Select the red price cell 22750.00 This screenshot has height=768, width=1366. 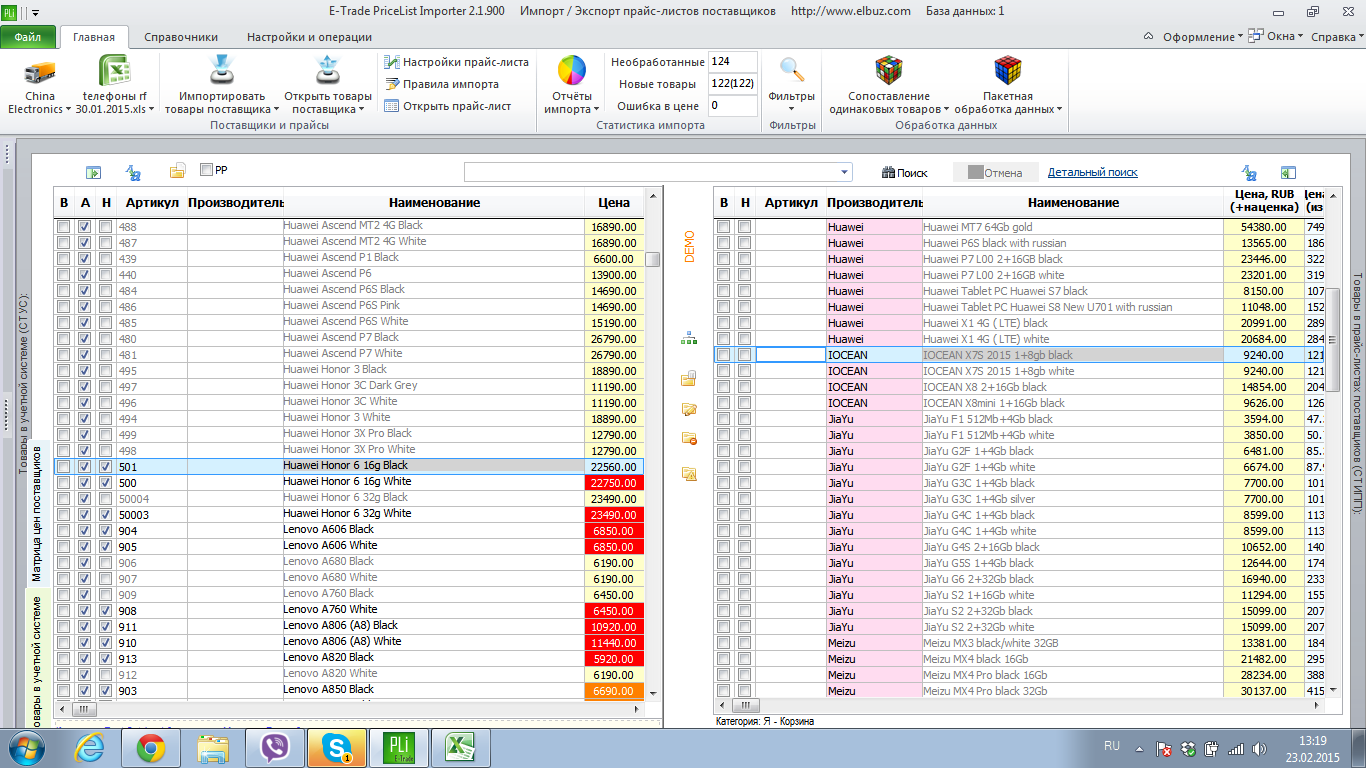tap(613, 483)
